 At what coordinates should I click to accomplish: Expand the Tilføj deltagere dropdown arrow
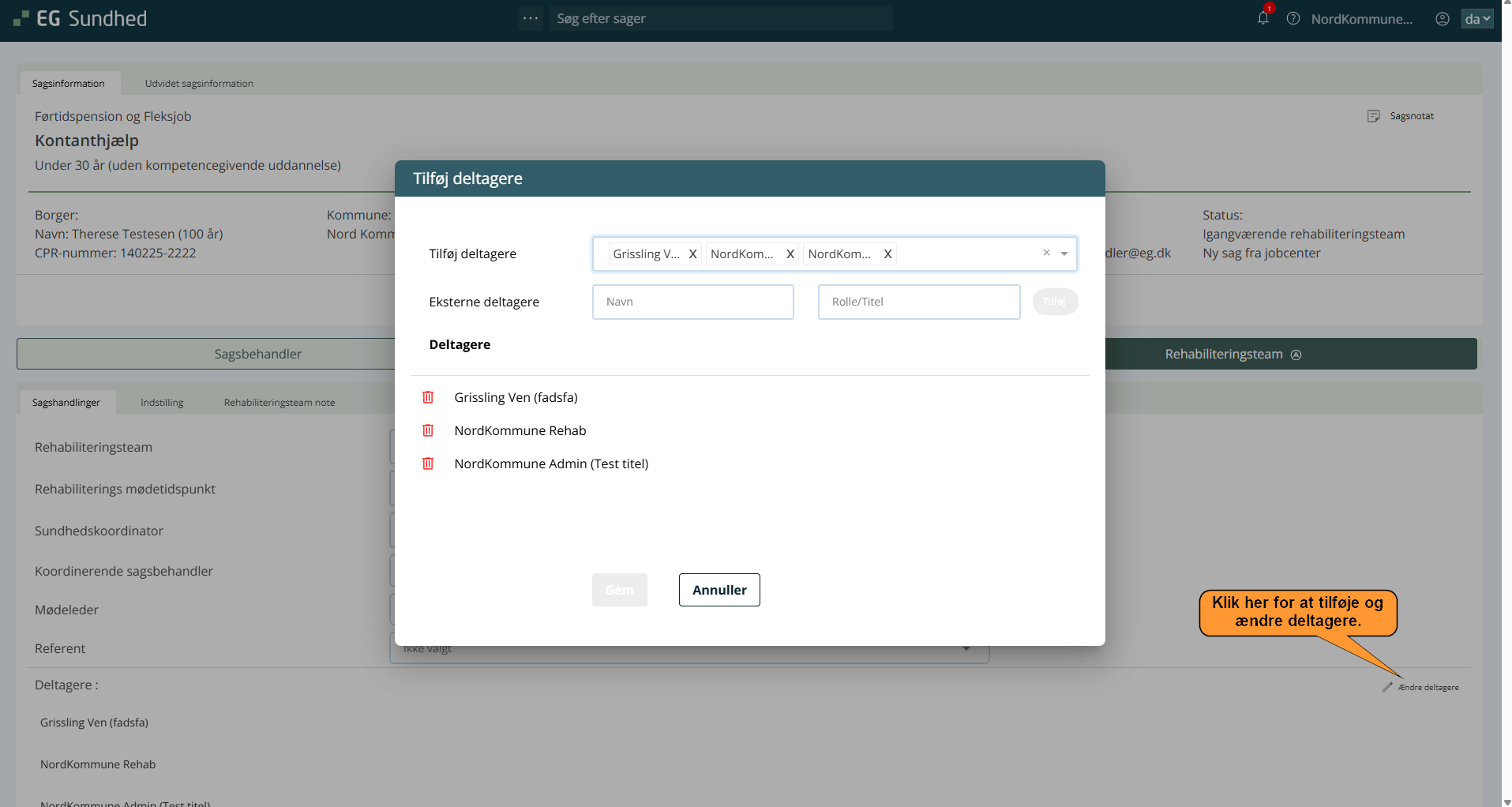(1064, 254)
